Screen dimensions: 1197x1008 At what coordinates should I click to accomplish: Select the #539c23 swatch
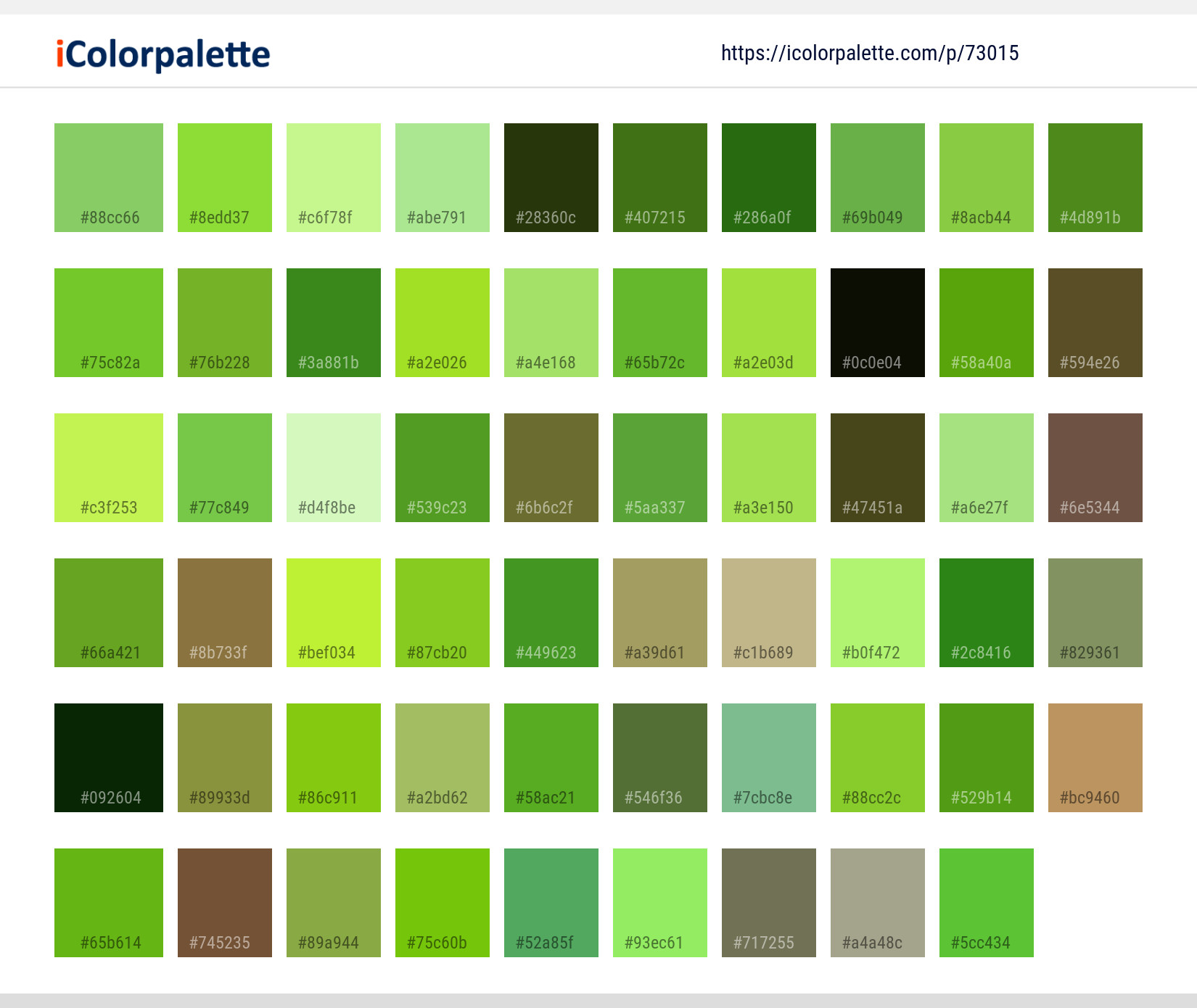443,468
